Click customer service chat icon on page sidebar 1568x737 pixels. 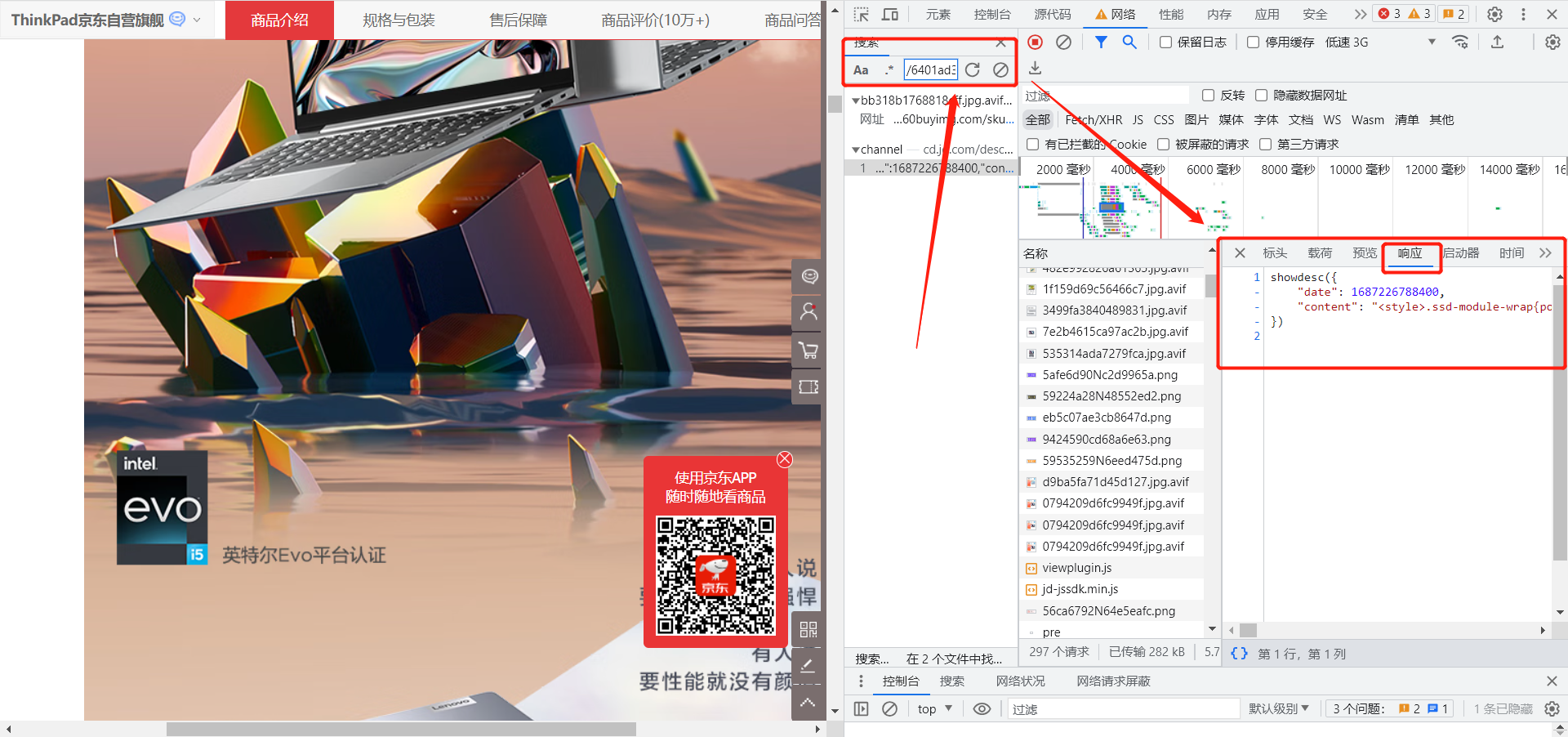pyautogui.click(x=808, y=276)
